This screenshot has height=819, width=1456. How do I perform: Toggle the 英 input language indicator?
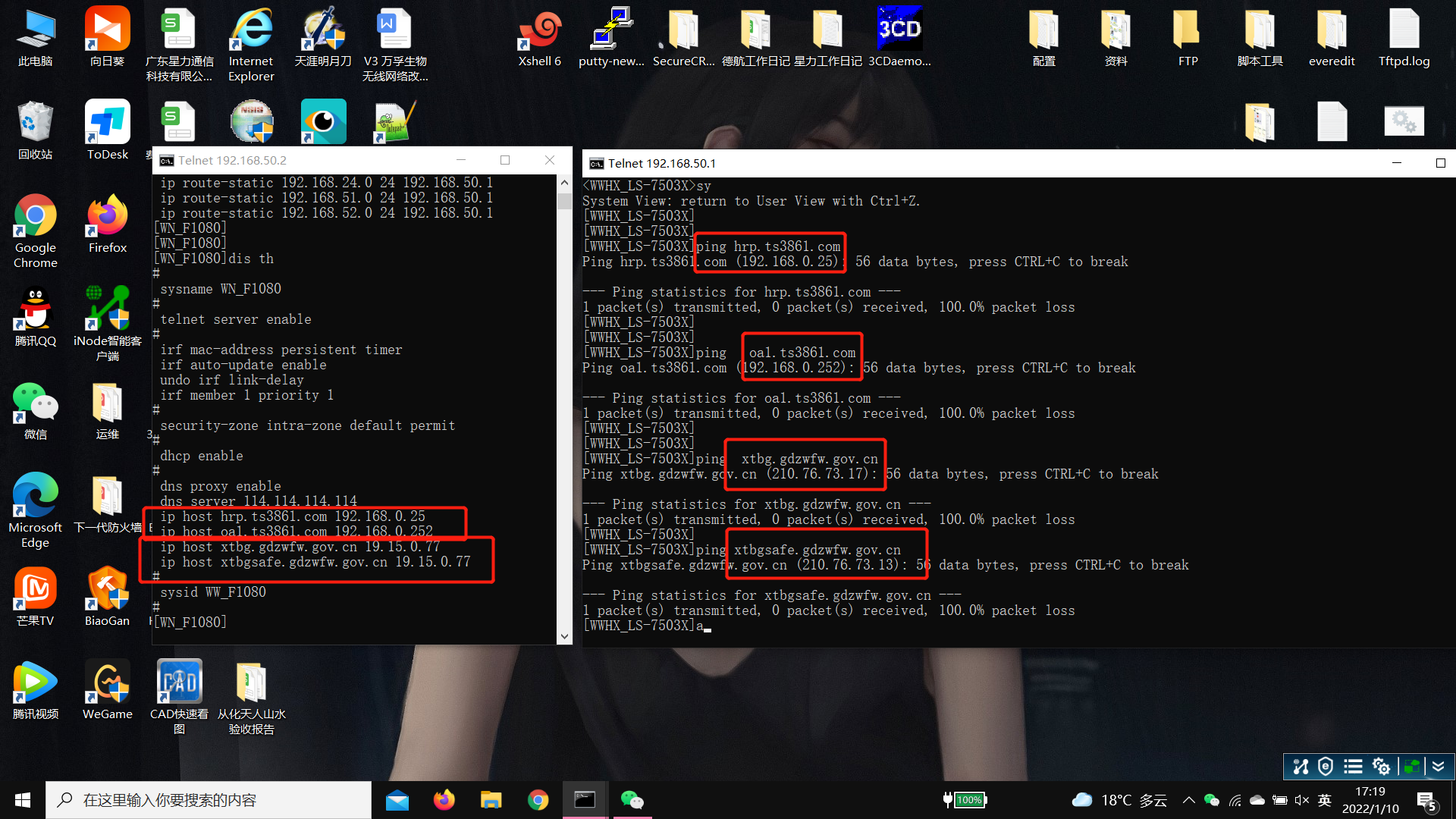[x=1325, y=800]
